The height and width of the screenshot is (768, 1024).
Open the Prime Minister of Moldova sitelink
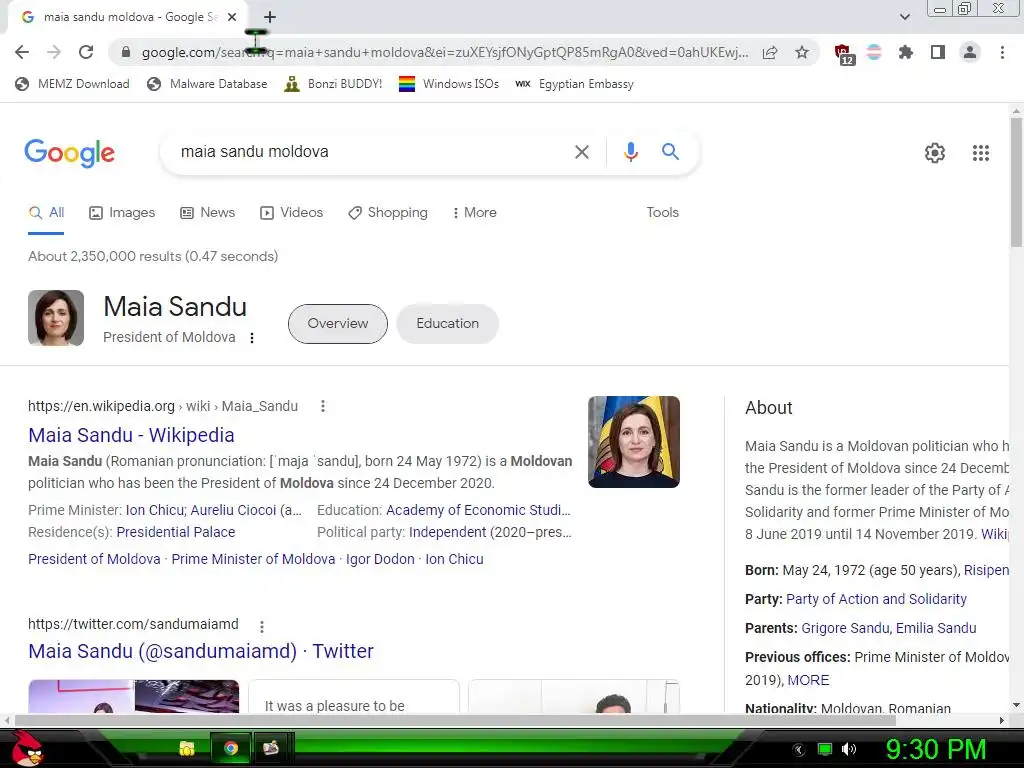coord(253,560)
